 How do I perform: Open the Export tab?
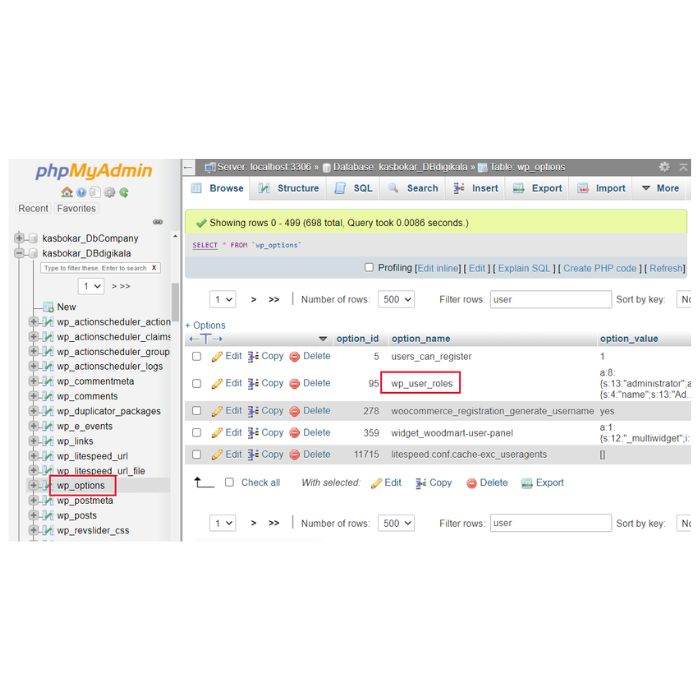537,188
